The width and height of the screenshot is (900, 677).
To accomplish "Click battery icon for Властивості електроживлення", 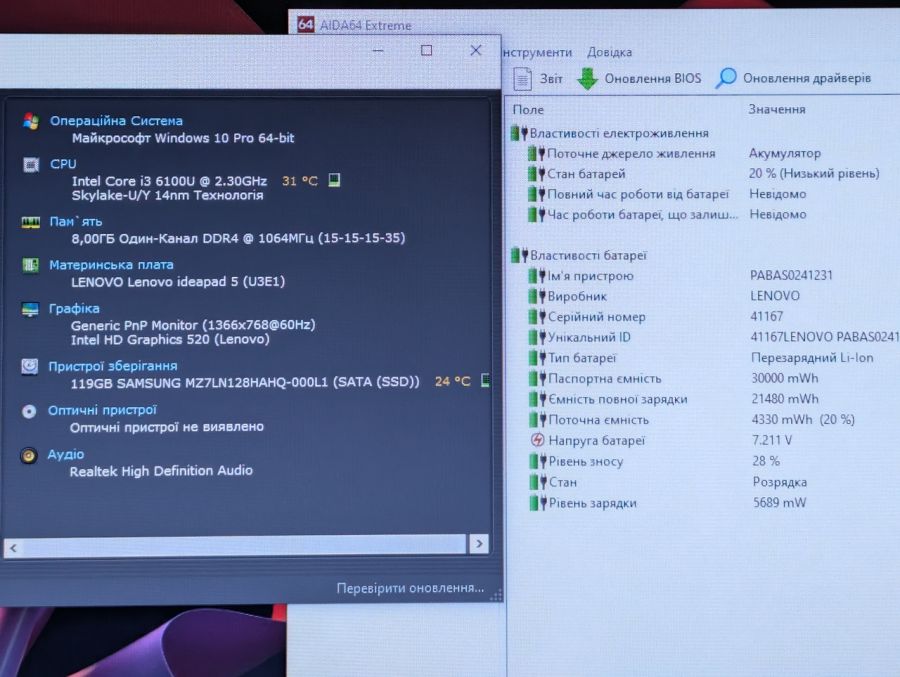I will click(x=519, y=133).
